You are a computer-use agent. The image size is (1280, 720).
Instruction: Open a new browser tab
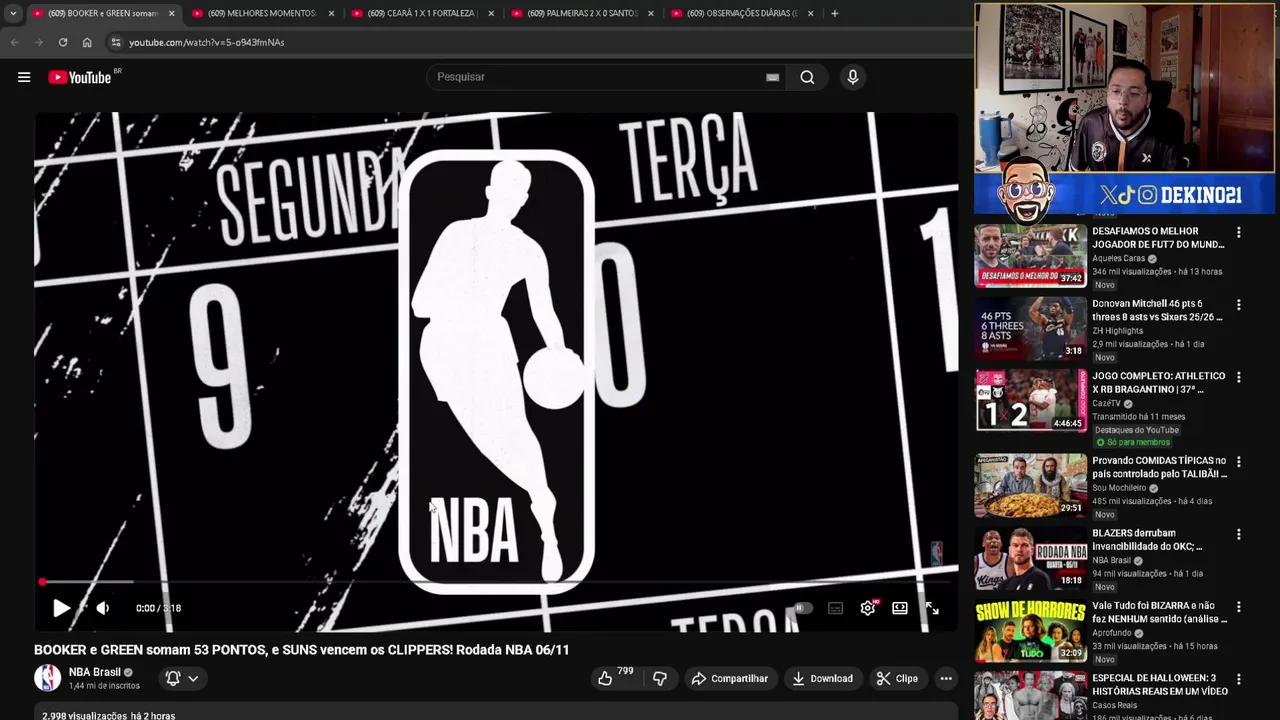(x=835, y=13)
